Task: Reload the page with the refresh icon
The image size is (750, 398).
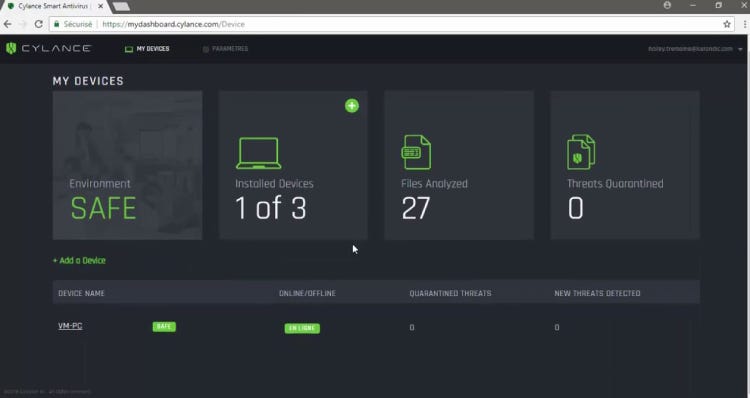Action: (39, 24)
